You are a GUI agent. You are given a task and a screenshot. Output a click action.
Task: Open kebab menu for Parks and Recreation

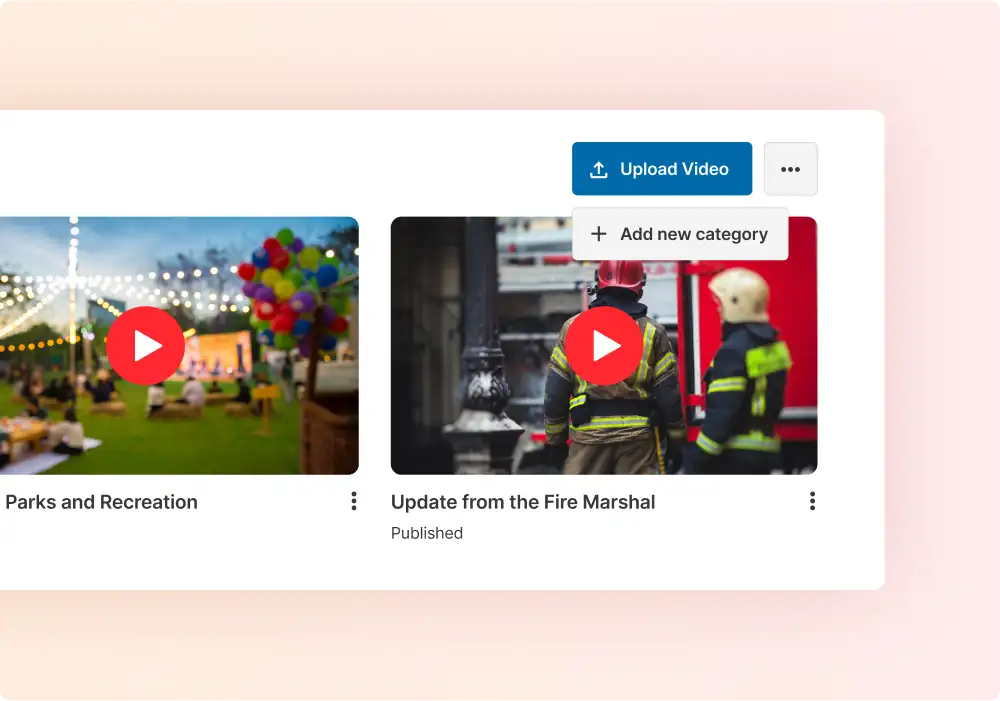coord(353,501)
